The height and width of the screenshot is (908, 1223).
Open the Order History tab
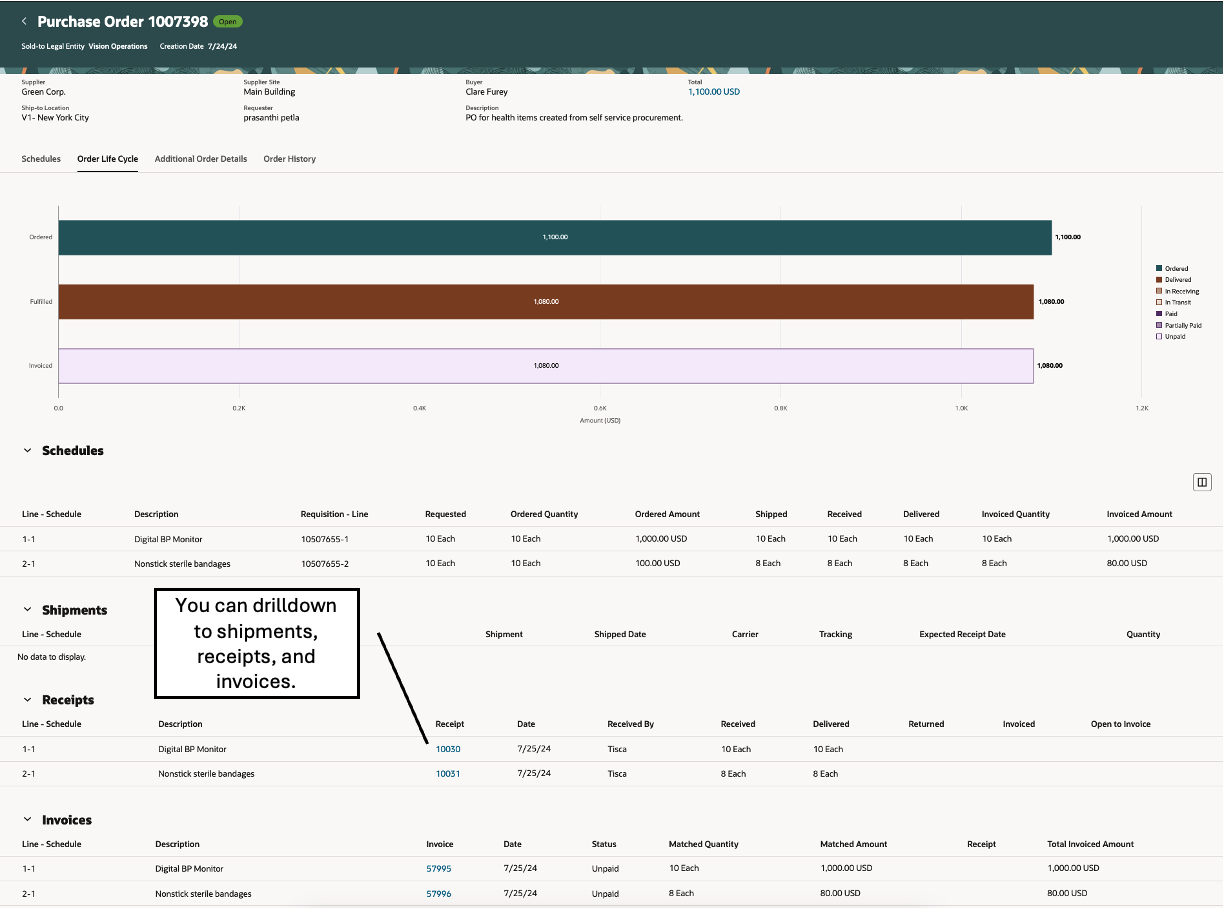289,159
